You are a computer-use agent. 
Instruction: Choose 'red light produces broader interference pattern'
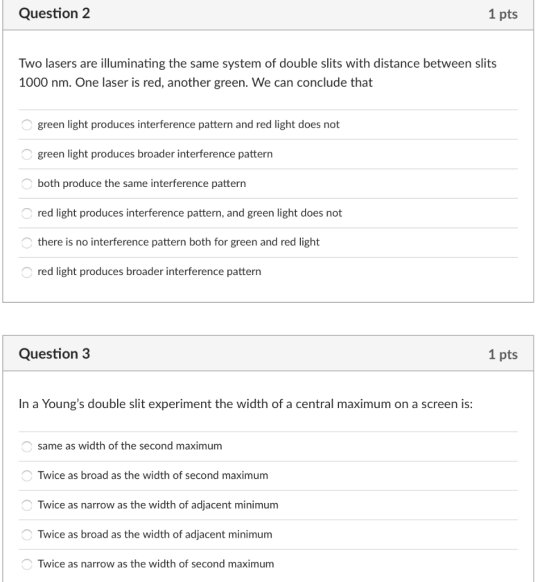point(27,272)
